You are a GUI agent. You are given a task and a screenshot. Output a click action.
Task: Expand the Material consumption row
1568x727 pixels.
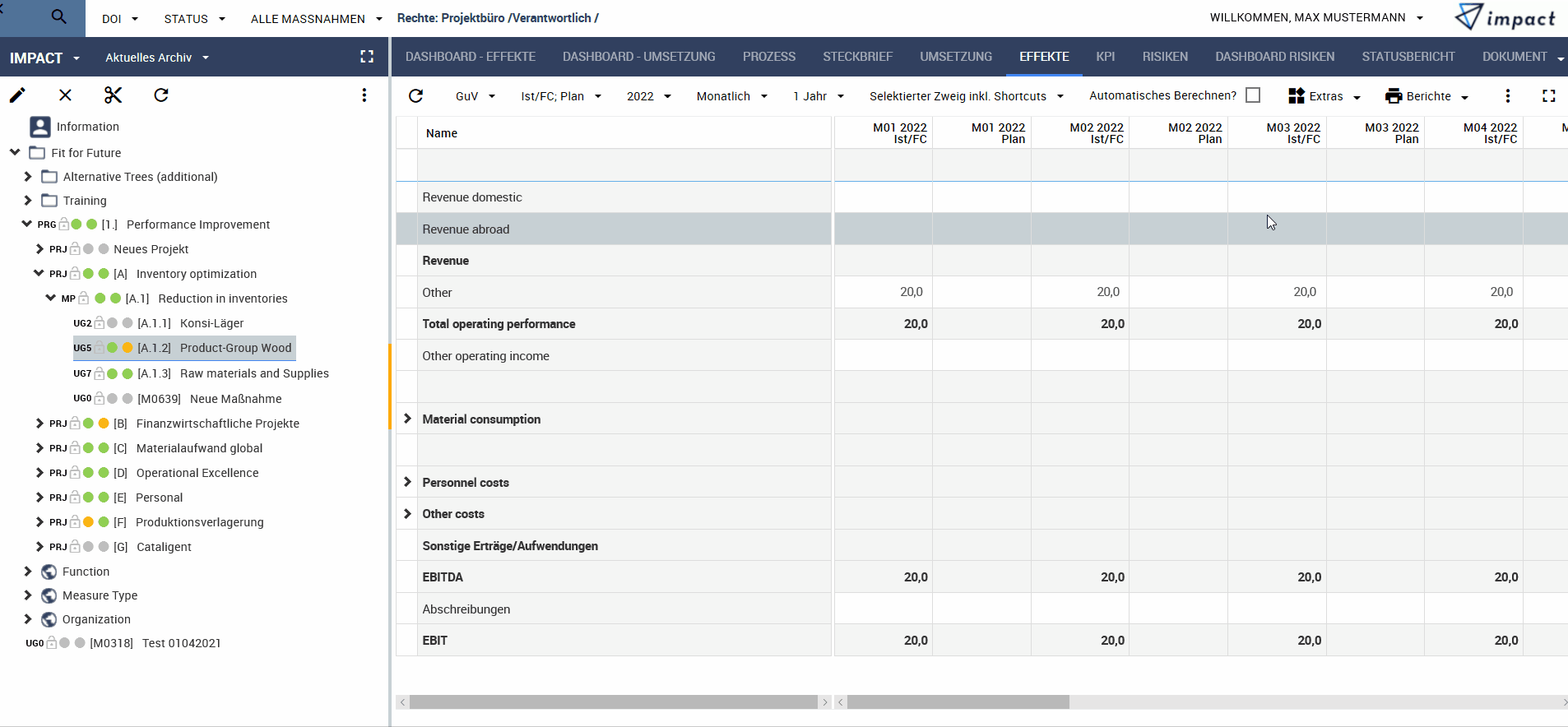[x=407, y=419]
